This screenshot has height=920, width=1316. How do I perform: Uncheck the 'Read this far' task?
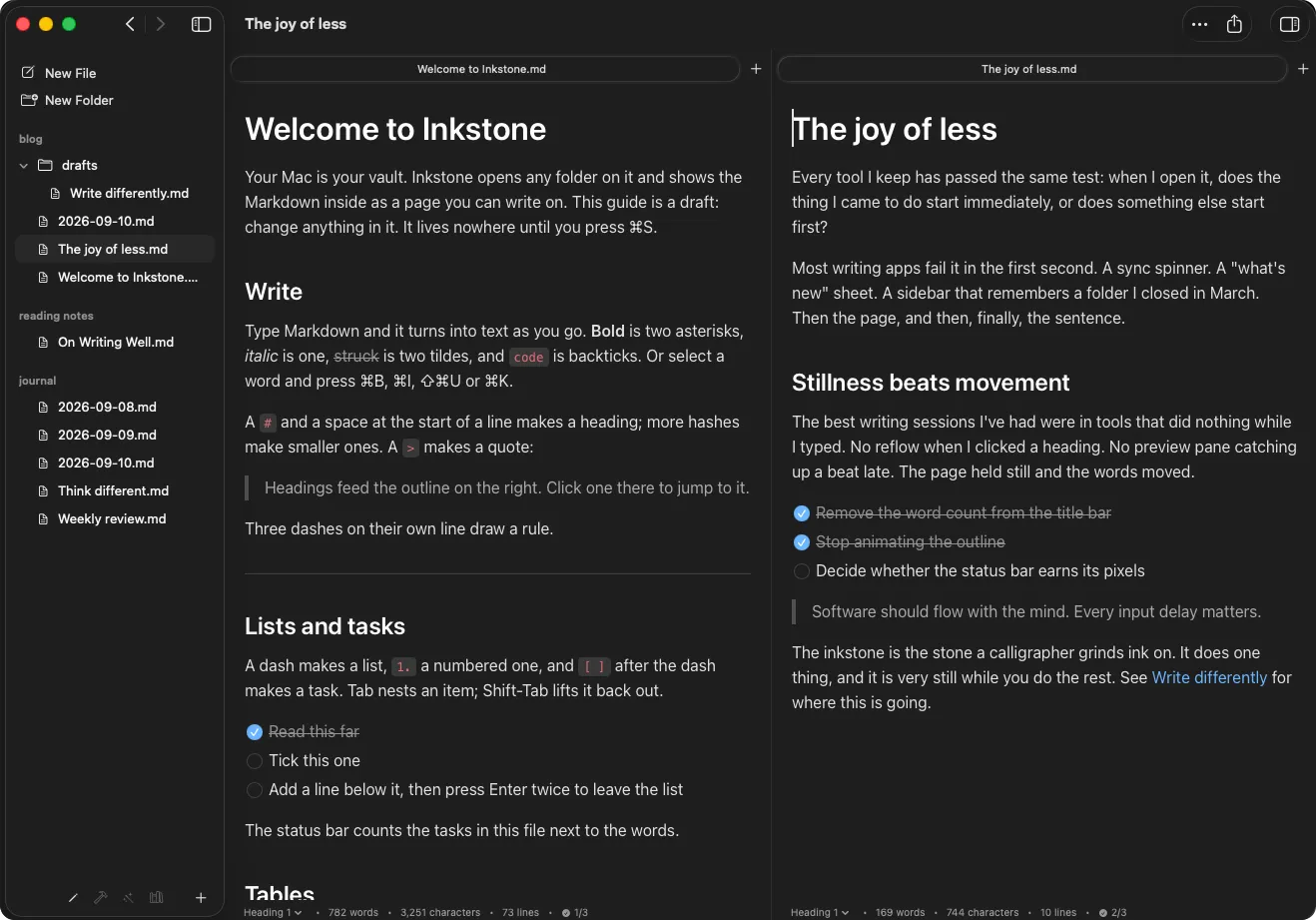(255, 732)
